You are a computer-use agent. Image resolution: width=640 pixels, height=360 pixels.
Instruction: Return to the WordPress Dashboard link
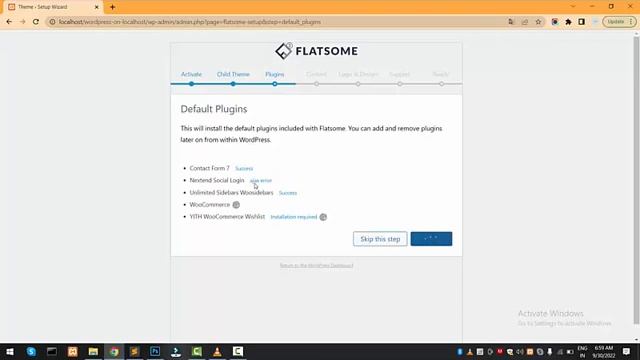pos(316,266)
